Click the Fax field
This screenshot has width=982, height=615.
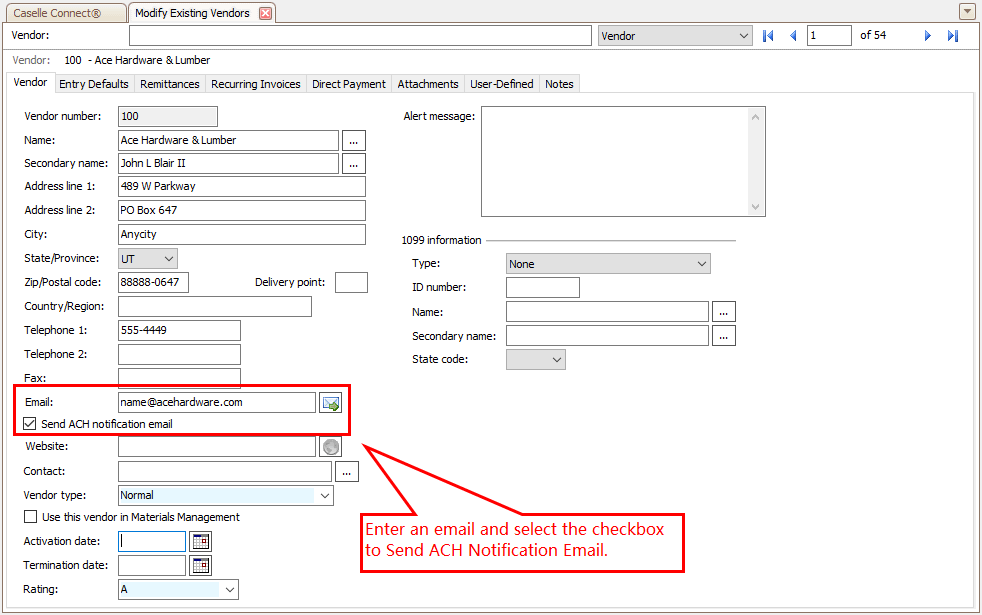click(x=179, y=378)
